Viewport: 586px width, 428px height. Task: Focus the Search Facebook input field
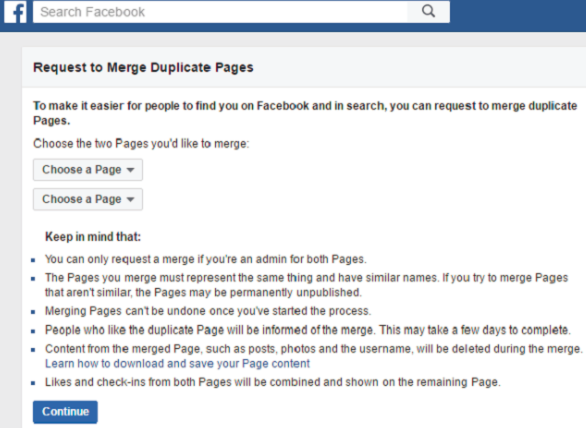(x=220, y=12)
